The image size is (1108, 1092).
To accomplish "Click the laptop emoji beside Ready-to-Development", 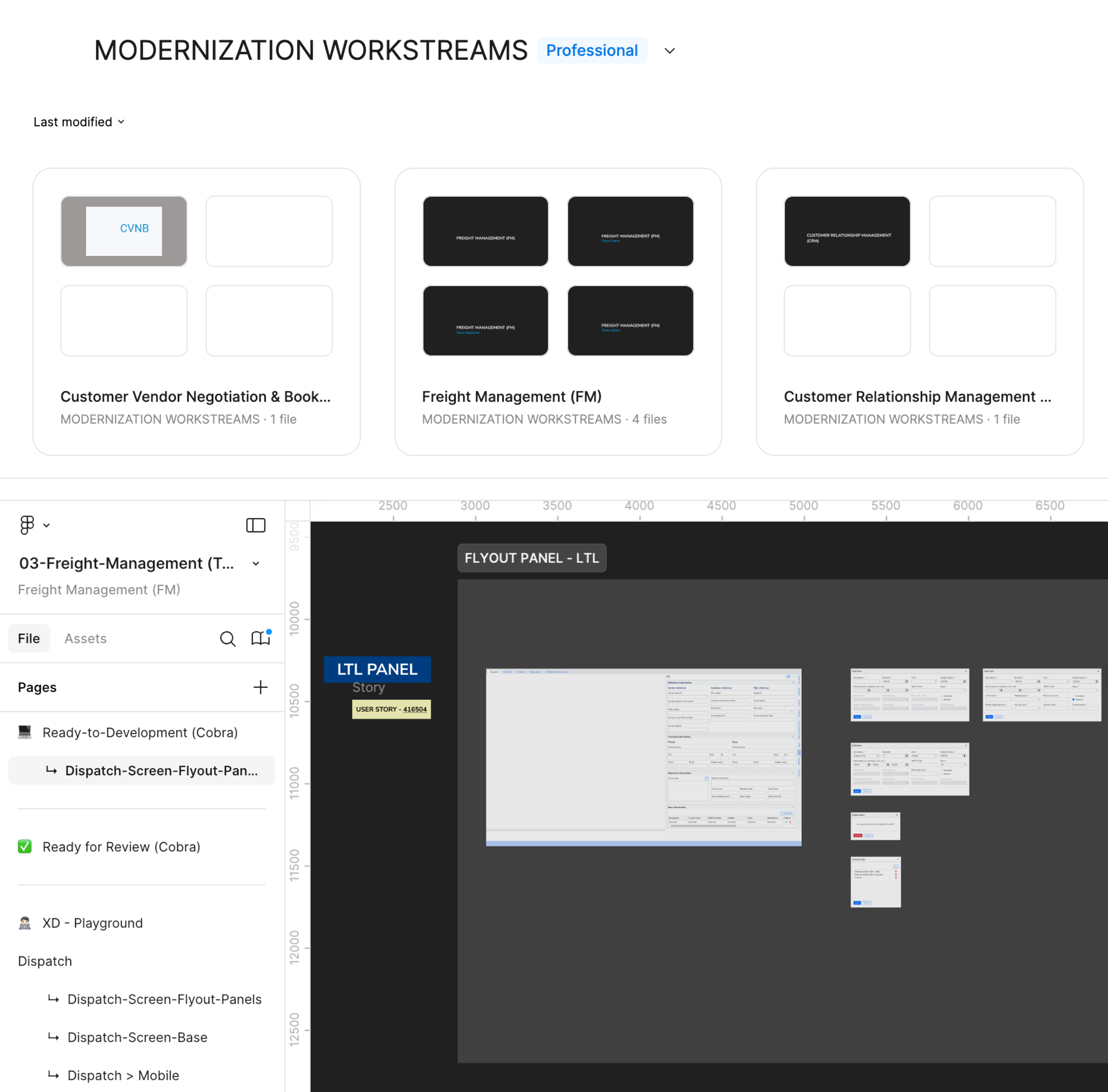I will tap(25, 732).
